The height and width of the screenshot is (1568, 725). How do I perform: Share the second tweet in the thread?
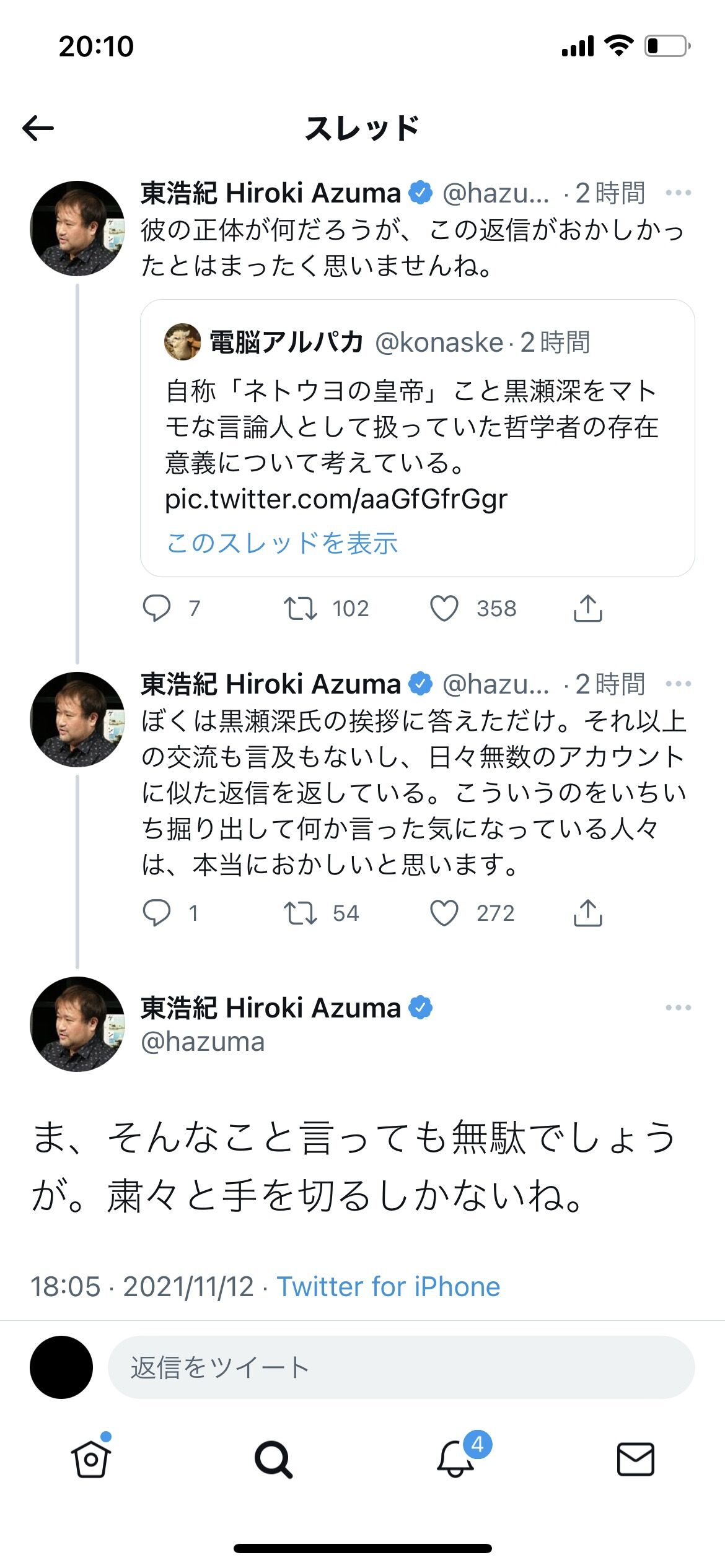pyautogui.click(x=587, y=913)
